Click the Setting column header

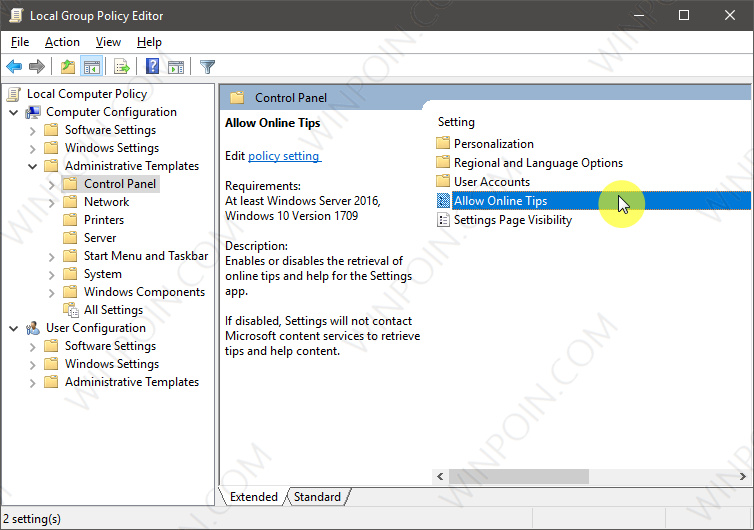pos(456,122)
